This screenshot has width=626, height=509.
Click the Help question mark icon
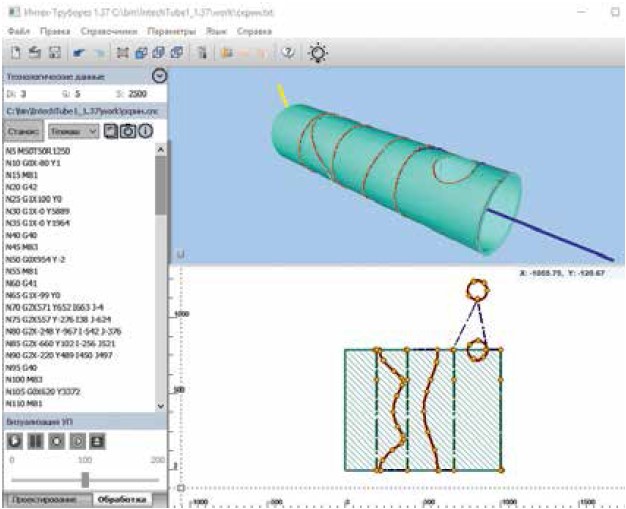pos(288,52)
